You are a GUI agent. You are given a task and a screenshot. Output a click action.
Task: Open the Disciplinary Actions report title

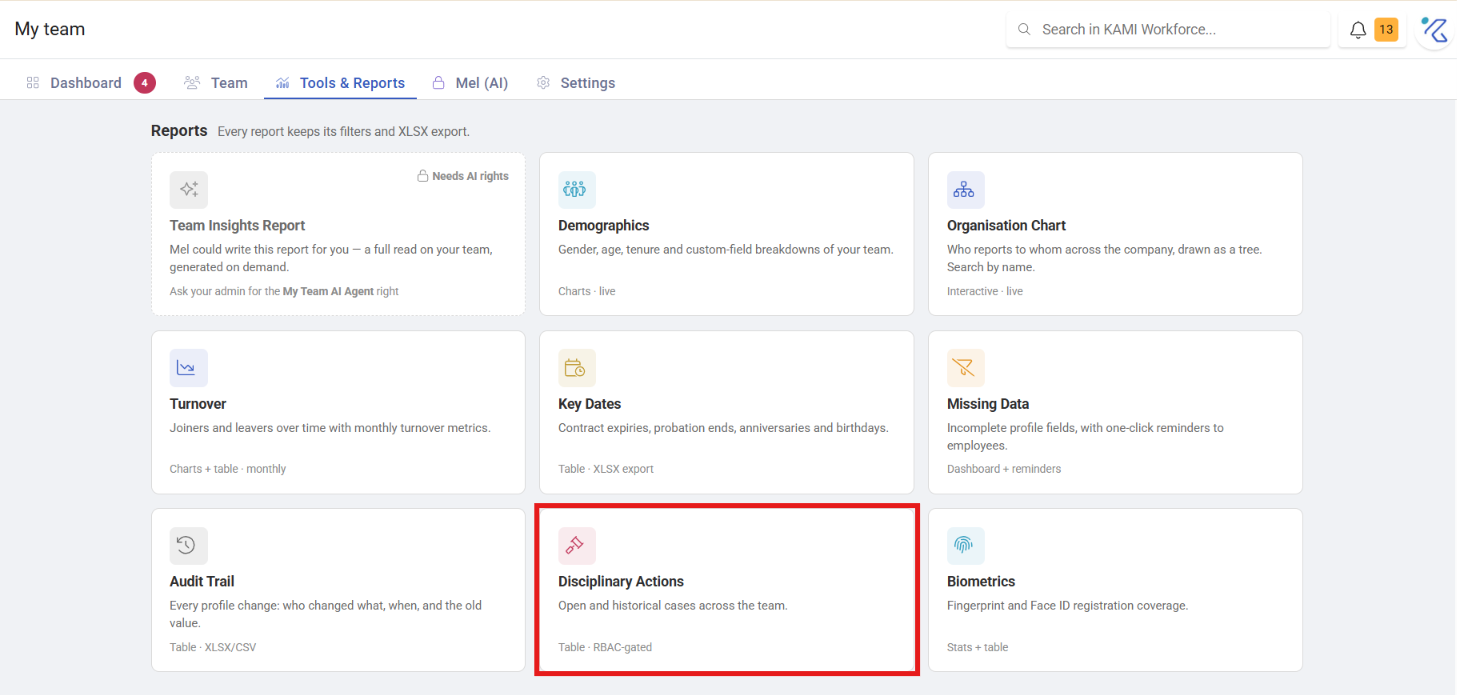click(621, 582)
